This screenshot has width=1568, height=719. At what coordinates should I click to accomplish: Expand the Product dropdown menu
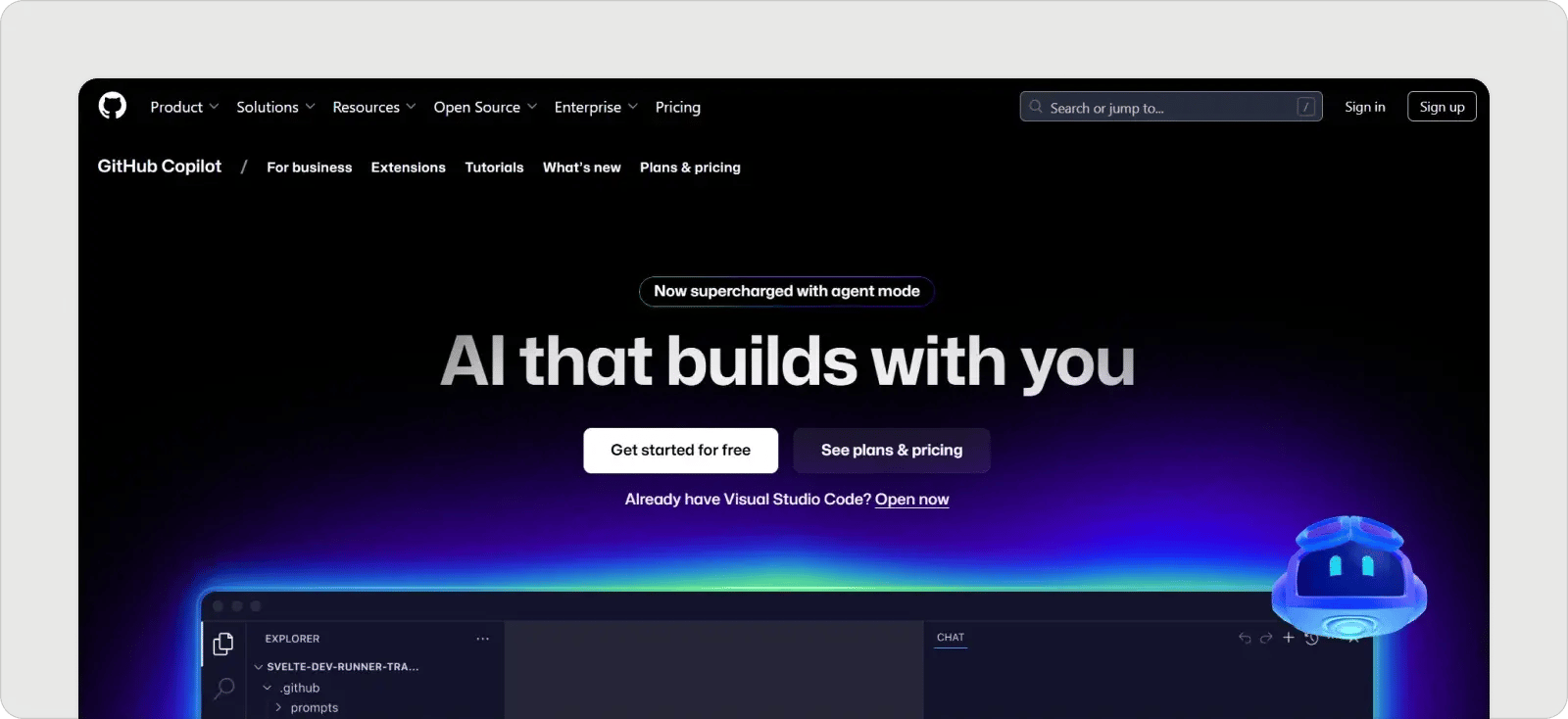pyautogui.click(x=183, y=107)
